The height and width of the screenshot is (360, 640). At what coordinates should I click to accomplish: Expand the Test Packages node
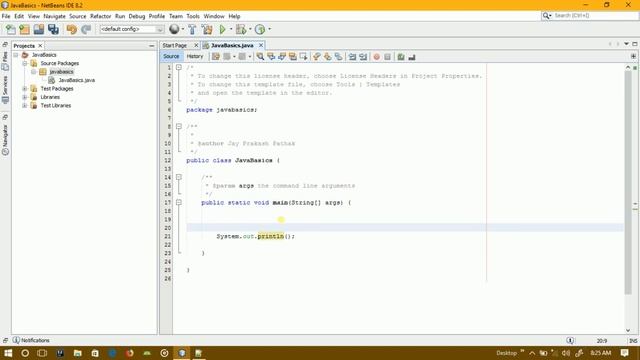[x=24, y=89]
